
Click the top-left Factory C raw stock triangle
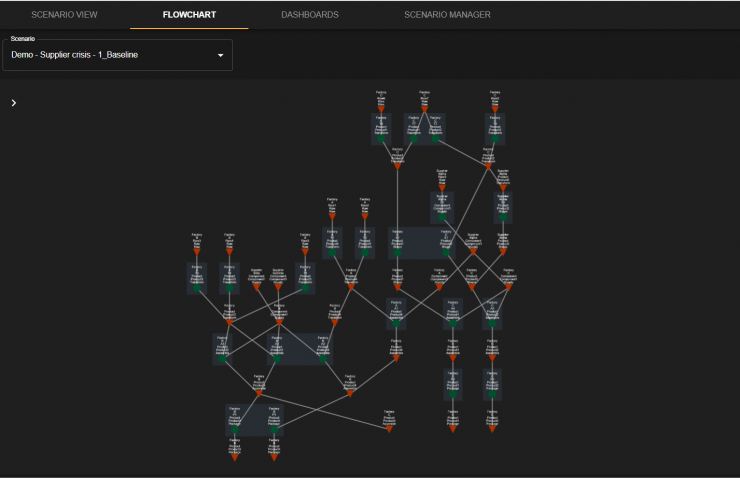click(381, 109)
